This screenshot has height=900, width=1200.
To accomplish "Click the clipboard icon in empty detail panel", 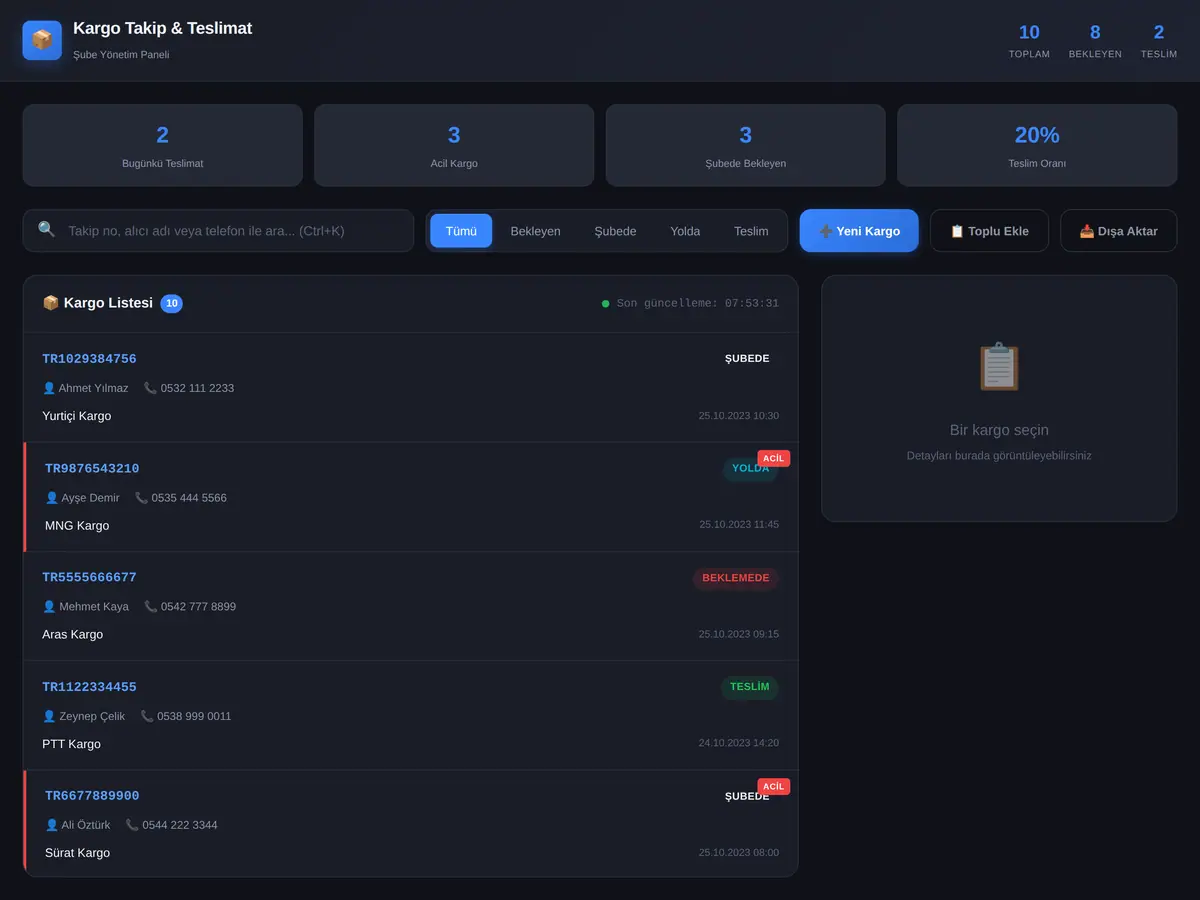I will tap(999, 366).
